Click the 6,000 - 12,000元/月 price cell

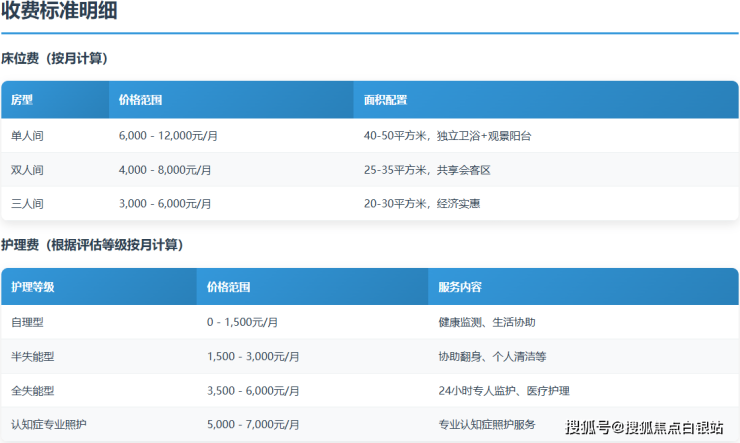click(168, 135)
